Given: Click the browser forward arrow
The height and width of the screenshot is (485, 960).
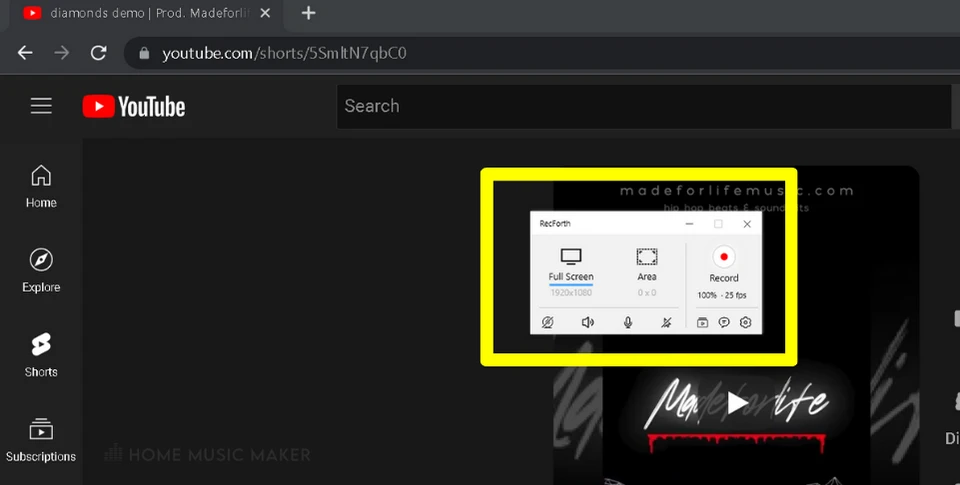Looking at the screenshot, I should tap(62, 53).
